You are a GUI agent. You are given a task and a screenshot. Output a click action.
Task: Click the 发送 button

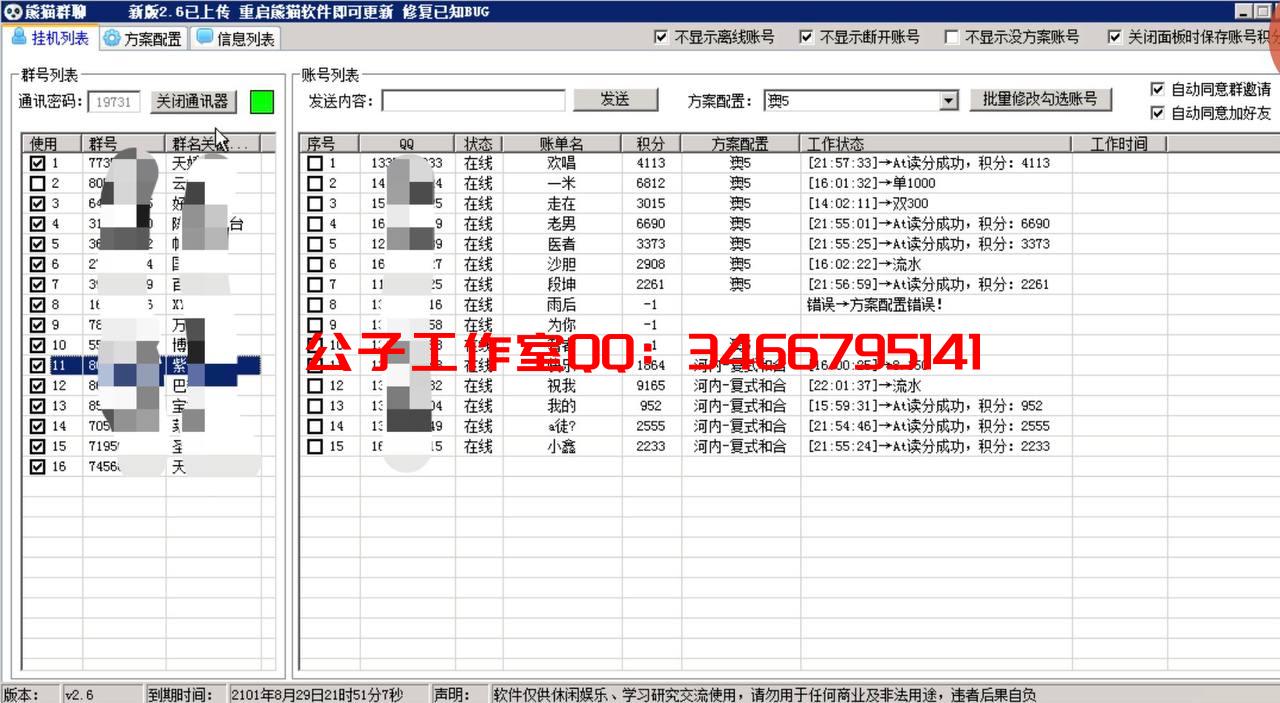coord(614,100)
